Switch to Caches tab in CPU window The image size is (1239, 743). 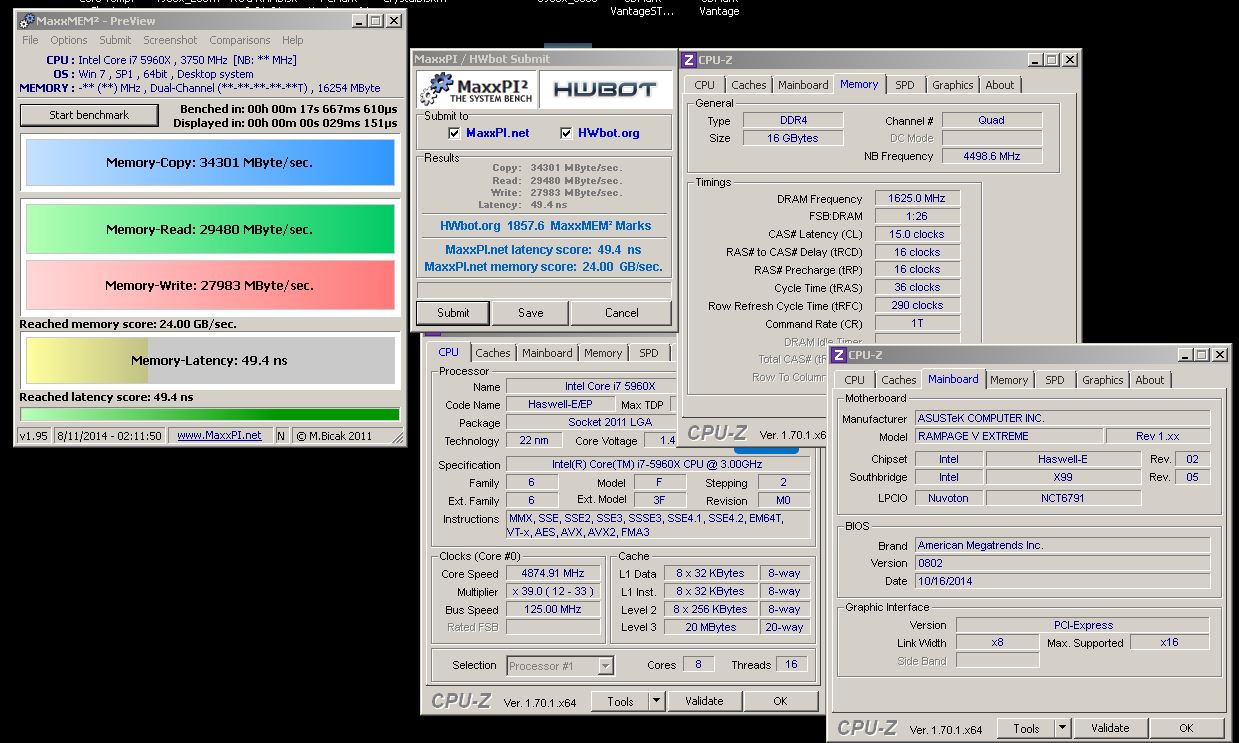pos(493,353)
